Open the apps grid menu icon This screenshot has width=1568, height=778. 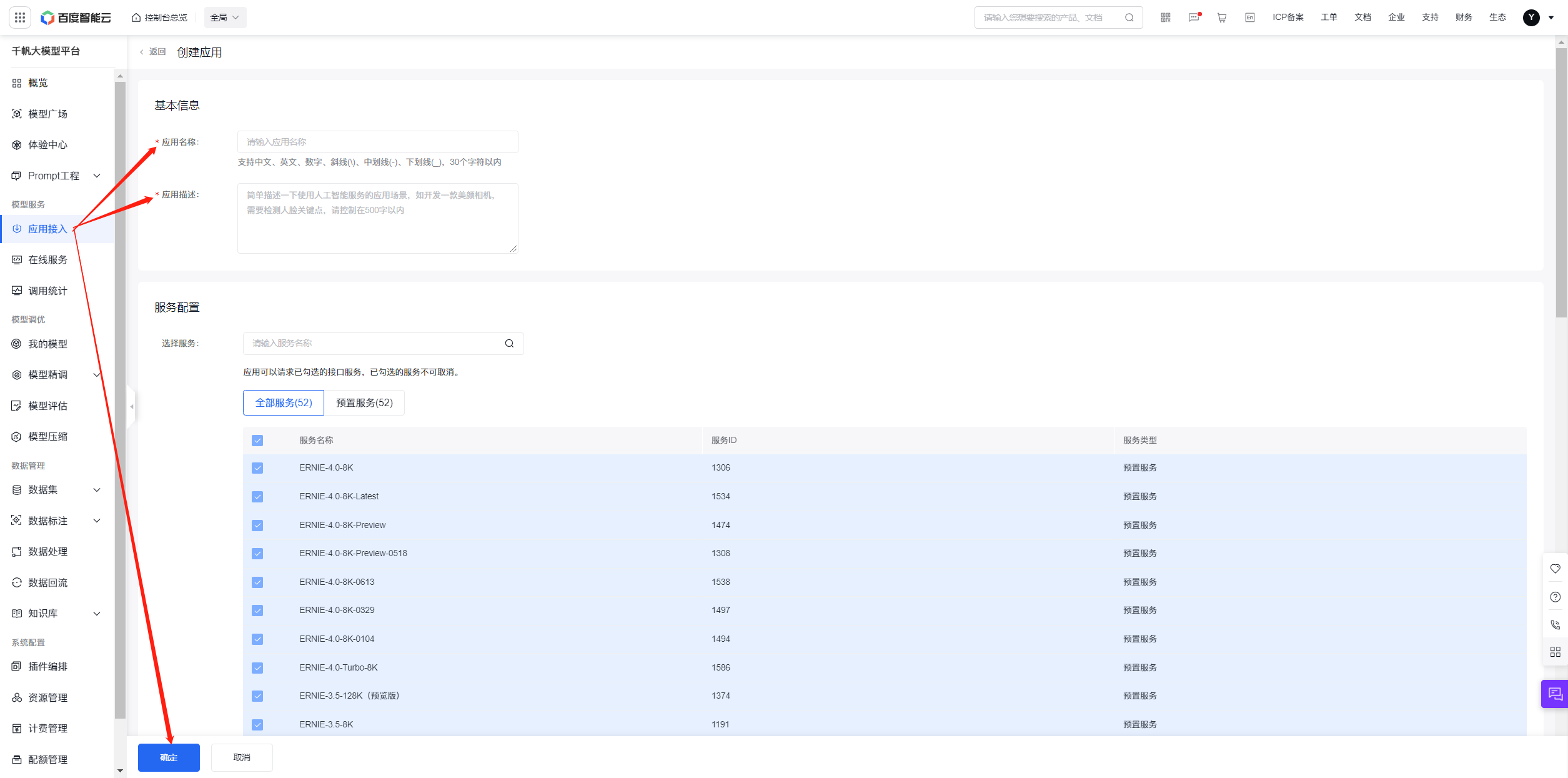point(20,17)
